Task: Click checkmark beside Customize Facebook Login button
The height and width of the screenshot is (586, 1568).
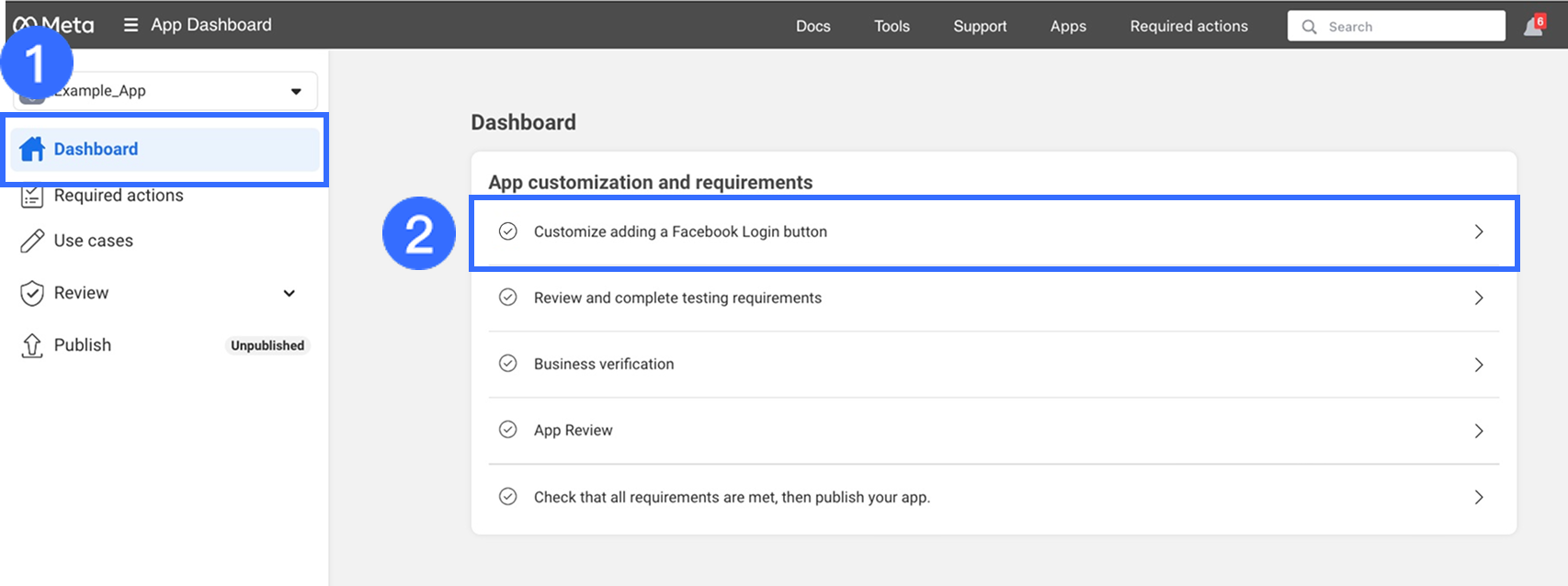Action: coord(507,231)
